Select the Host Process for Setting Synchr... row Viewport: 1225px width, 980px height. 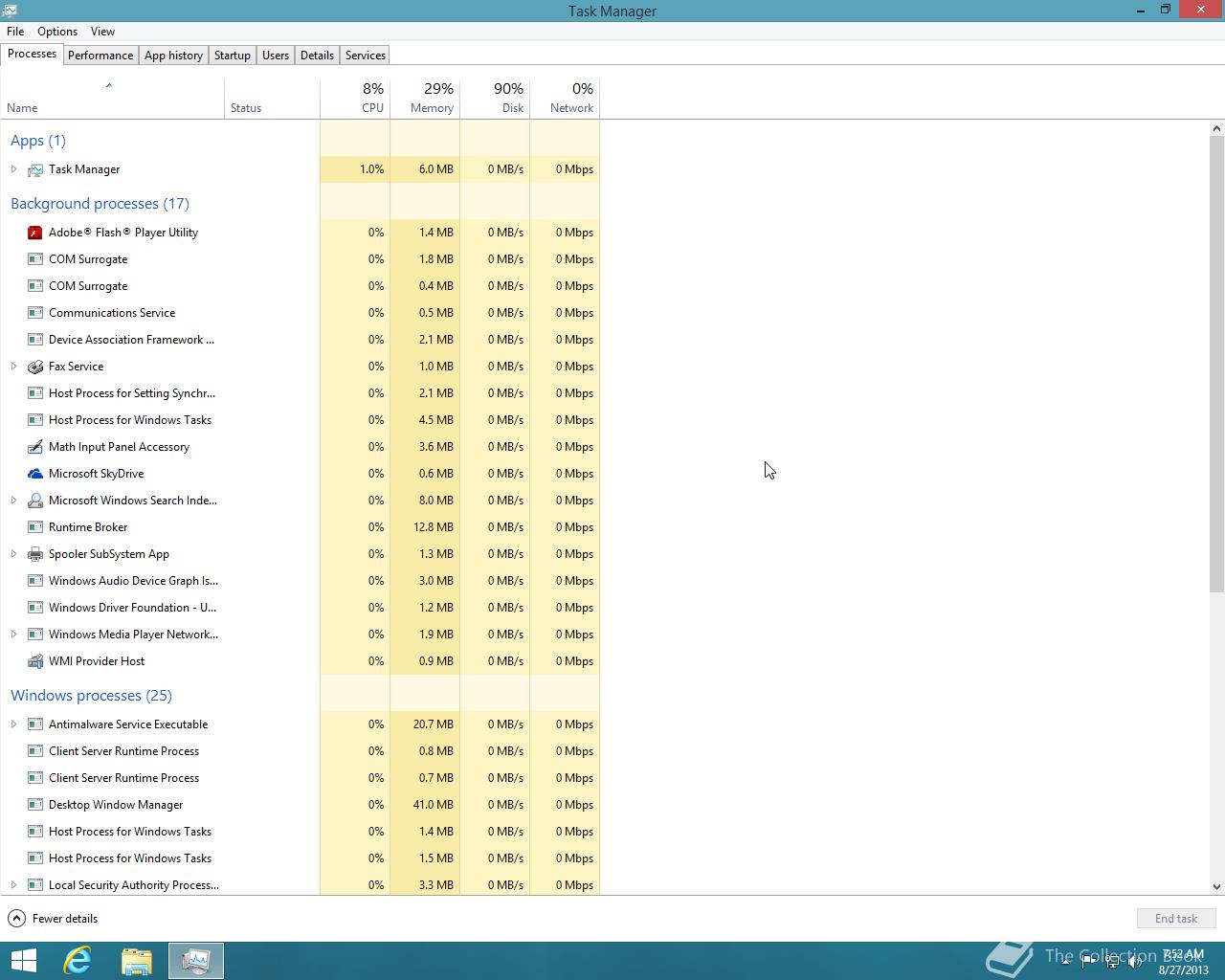(x=300, y=393)
